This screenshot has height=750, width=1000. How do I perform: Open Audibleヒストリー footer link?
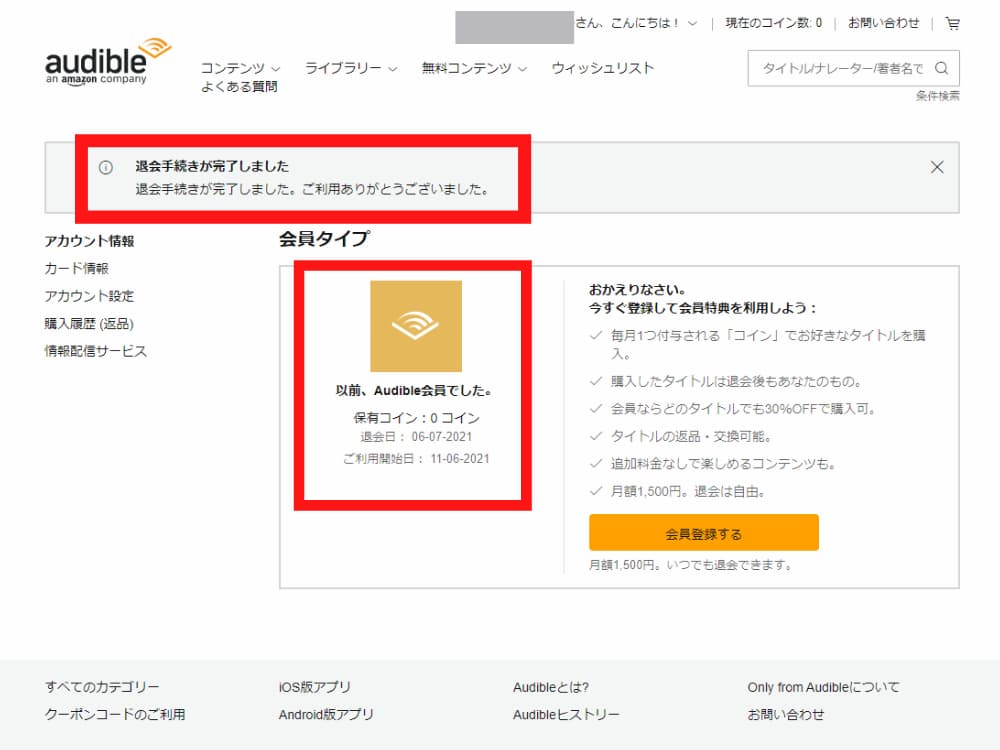pyautogui.click(x=566, y=714)
